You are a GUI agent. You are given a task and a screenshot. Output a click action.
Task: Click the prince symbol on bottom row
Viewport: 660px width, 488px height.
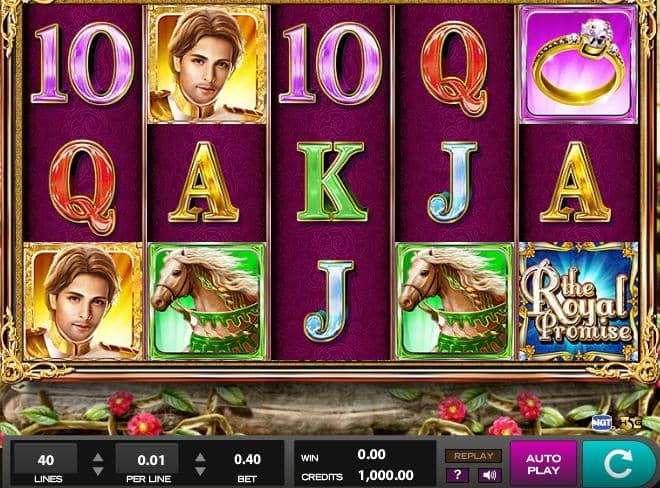point(83,301)
